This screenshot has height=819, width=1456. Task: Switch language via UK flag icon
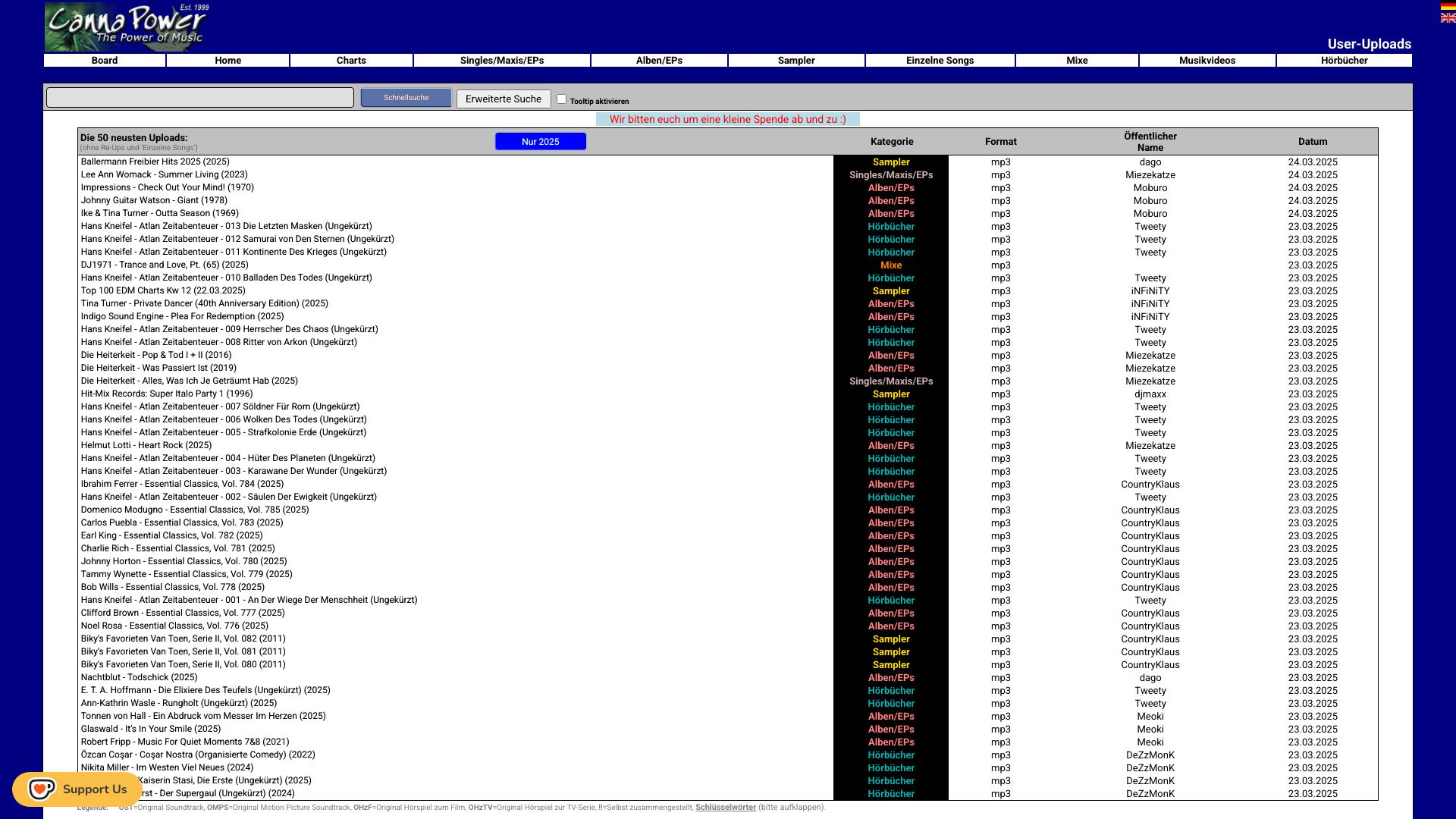coord(1448,18)
